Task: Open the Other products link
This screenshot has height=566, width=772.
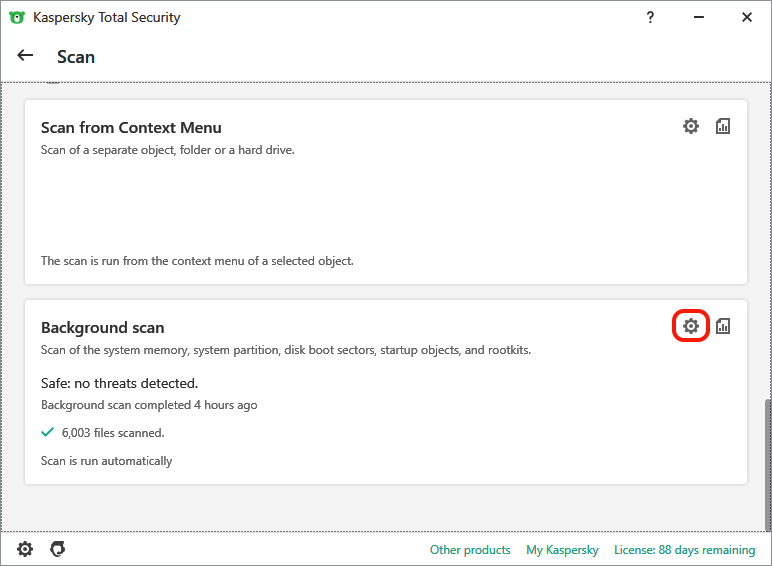Action: click(x=470, y=550)
